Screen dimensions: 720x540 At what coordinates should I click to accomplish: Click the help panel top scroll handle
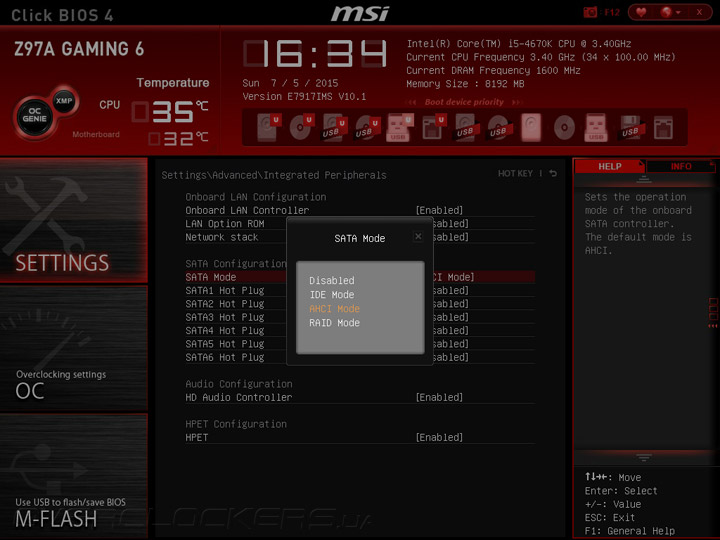coord(644,180)
